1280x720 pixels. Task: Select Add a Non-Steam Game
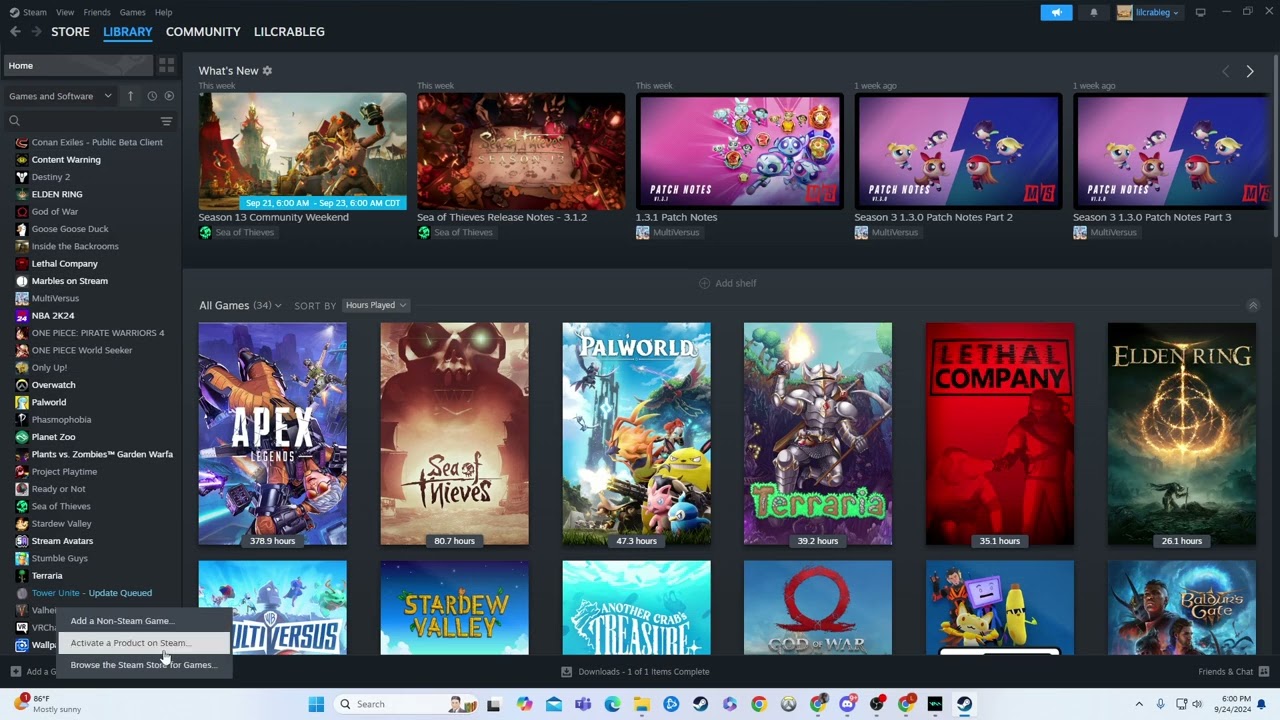[x=144, y=621]
